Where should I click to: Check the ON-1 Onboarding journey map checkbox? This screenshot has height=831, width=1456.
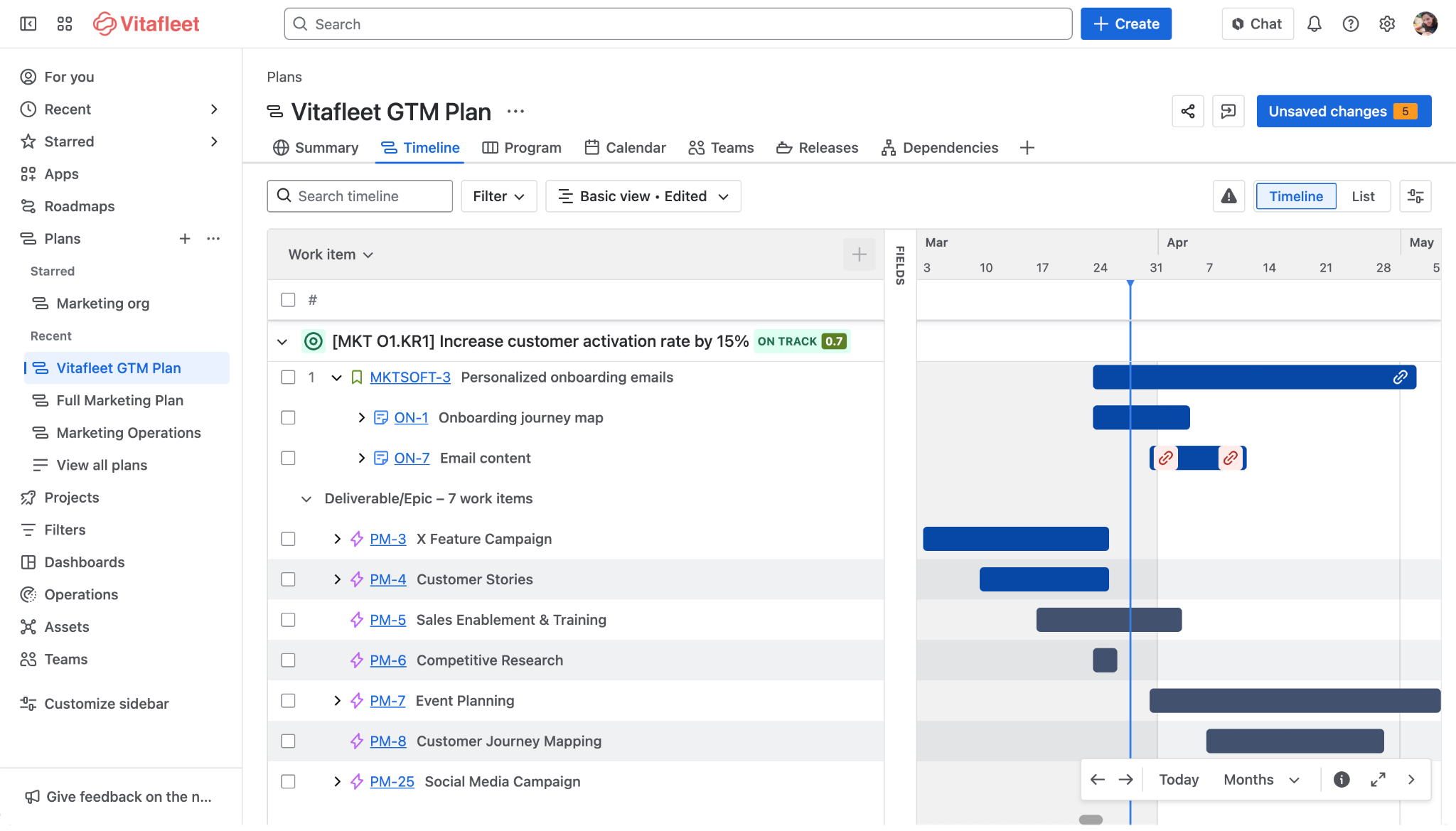click(288, 418)
